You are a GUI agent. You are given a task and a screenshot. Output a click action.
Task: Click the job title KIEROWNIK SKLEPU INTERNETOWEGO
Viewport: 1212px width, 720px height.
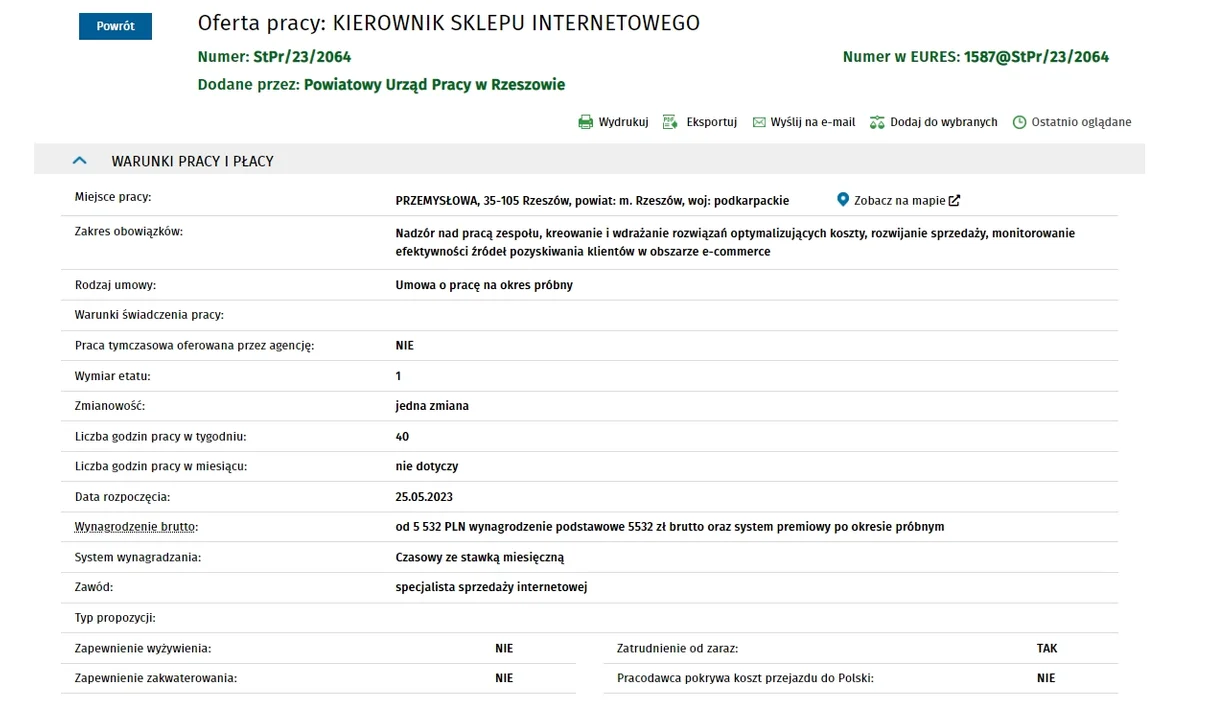click(x=516, y=23)
